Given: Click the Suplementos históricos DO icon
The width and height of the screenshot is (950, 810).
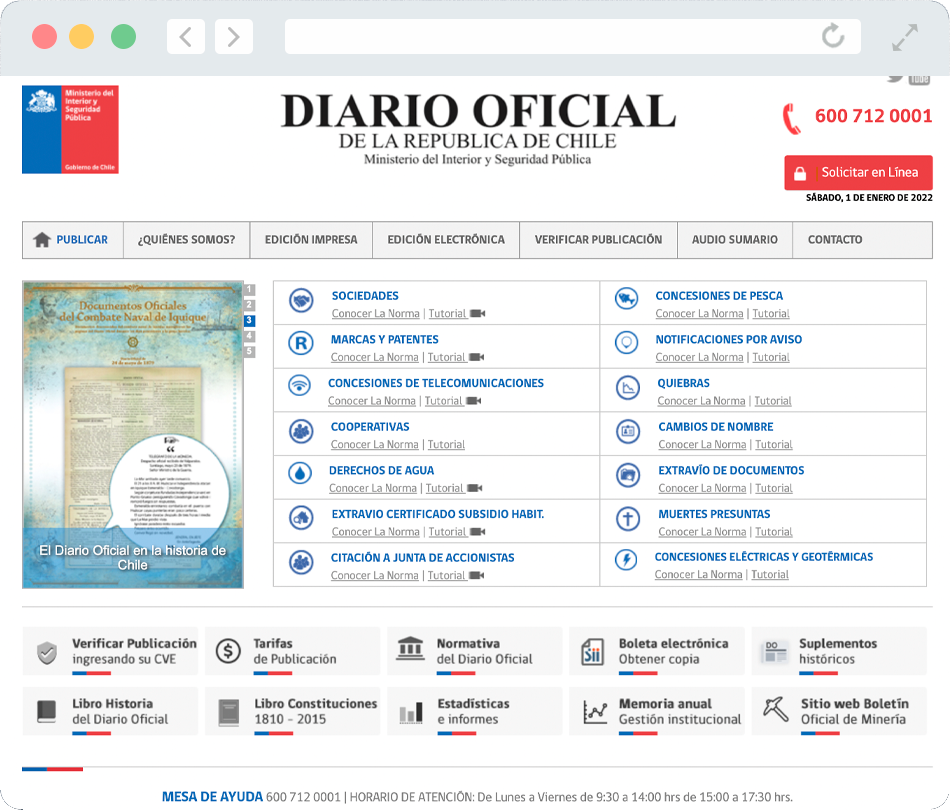Looking at the screenshot, I should coord(776,652).
